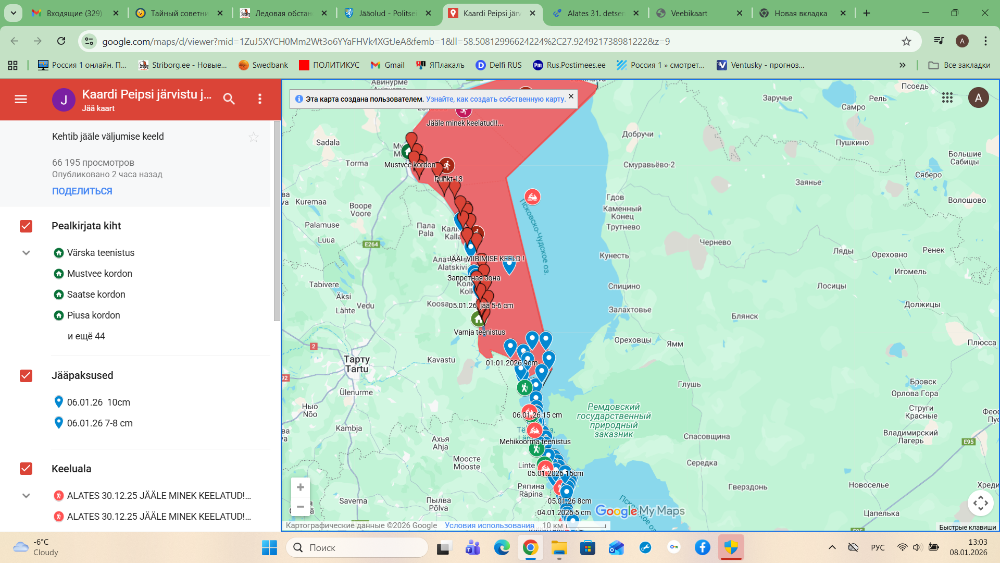The image size is (1000, 563).
Task: Open the three-dot options menu of the map
Action: [260, 99]
